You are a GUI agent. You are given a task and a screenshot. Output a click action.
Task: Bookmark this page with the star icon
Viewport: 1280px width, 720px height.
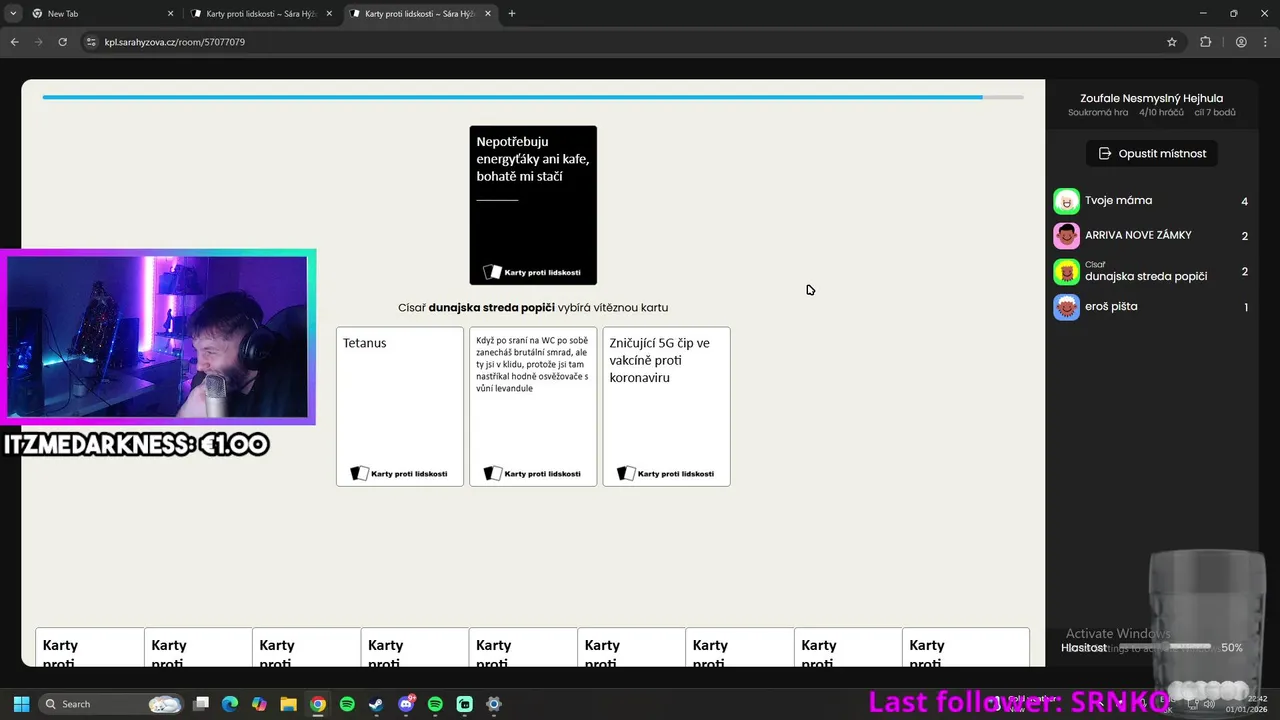point(1172,42)
